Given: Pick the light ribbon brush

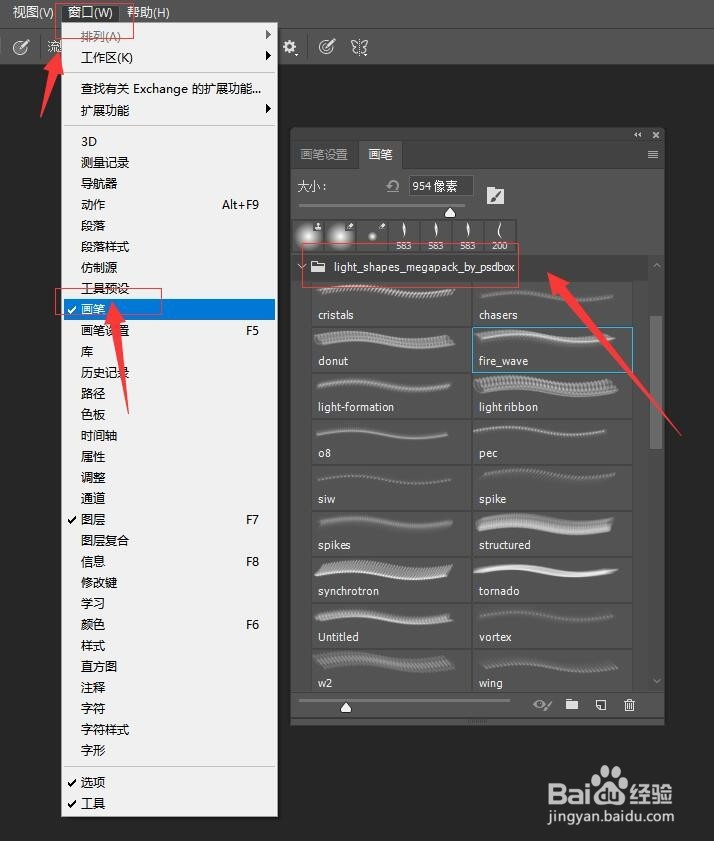Looking at the screenshot, I should pos(552,396).
